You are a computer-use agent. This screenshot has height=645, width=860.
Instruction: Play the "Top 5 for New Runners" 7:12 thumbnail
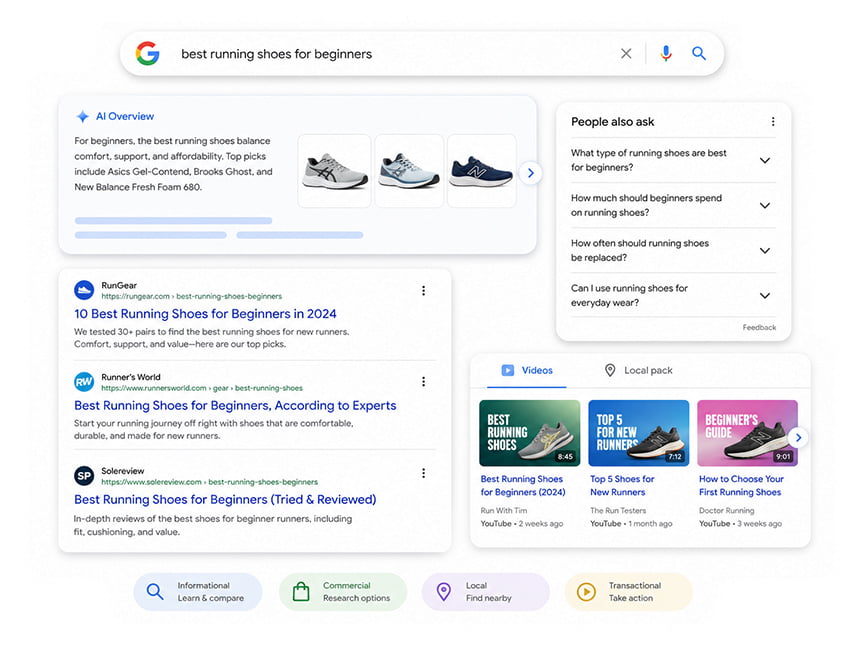(638, 433)
